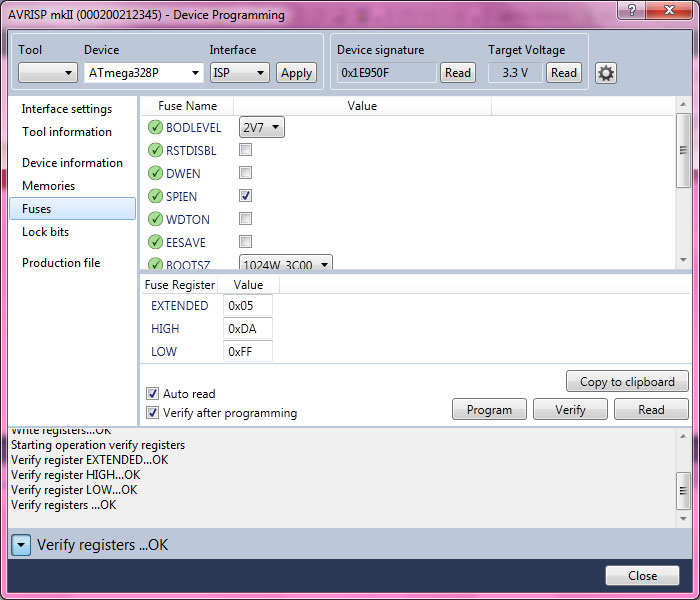Image resolution: width=700 pixels, height=600 pixels.
Task: Click green check icon next to WDTON
Action: click(155, 219)
